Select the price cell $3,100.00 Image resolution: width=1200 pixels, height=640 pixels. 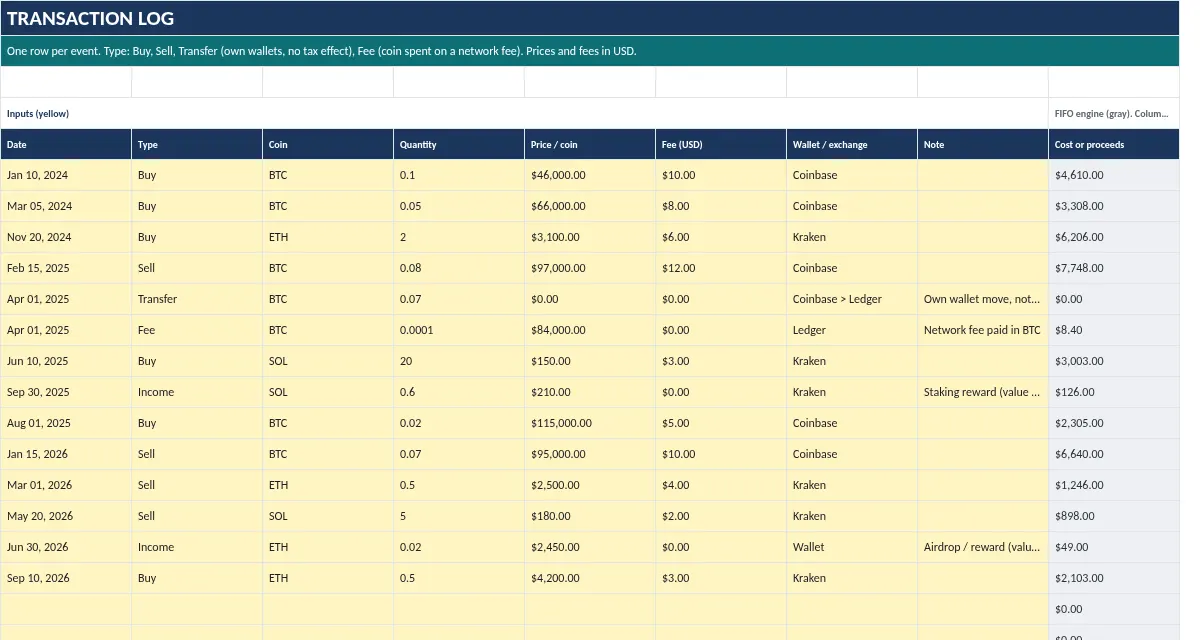pos(590,237)
